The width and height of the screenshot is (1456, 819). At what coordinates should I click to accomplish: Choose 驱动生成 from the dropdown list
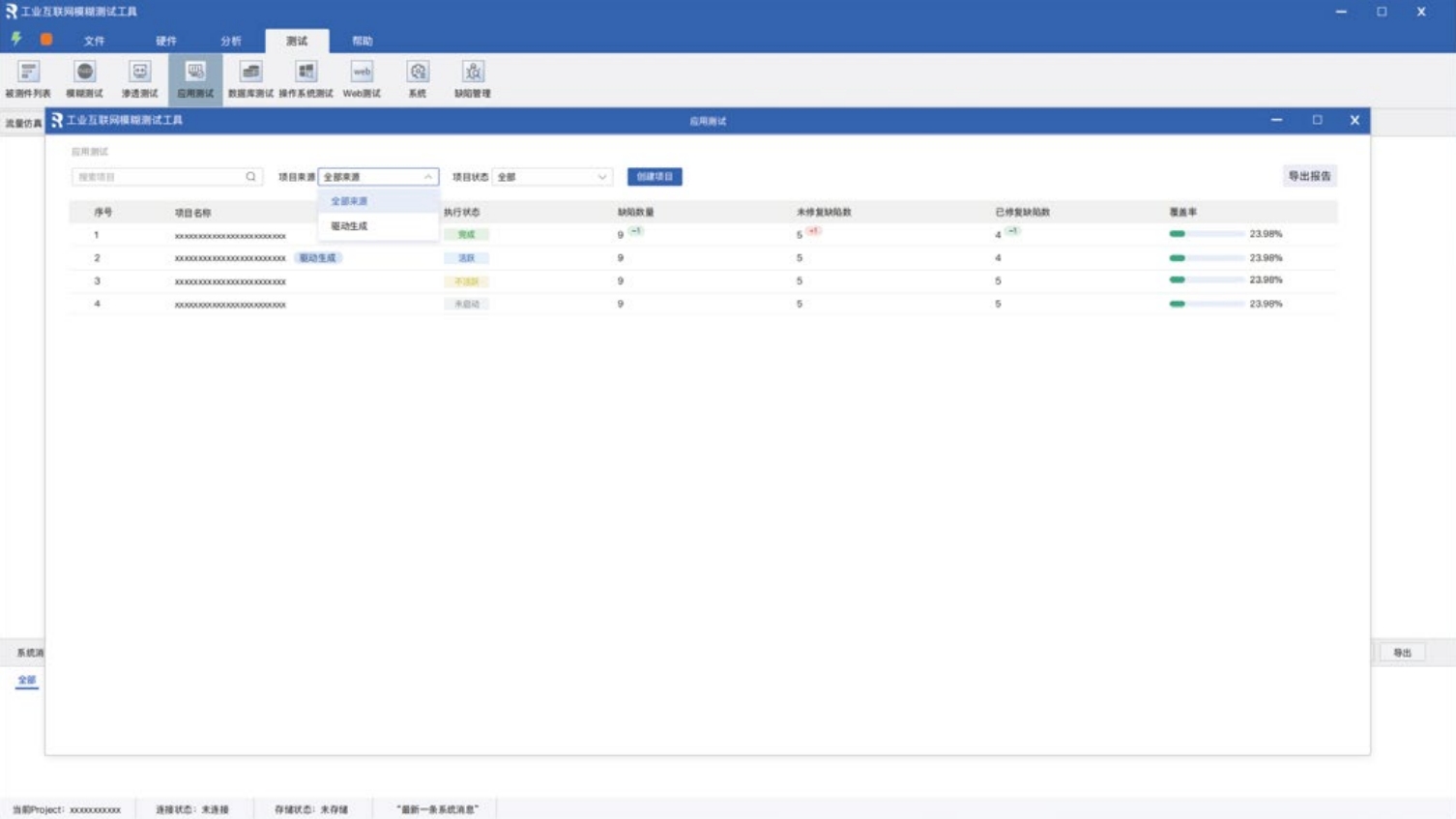(350, 226)
